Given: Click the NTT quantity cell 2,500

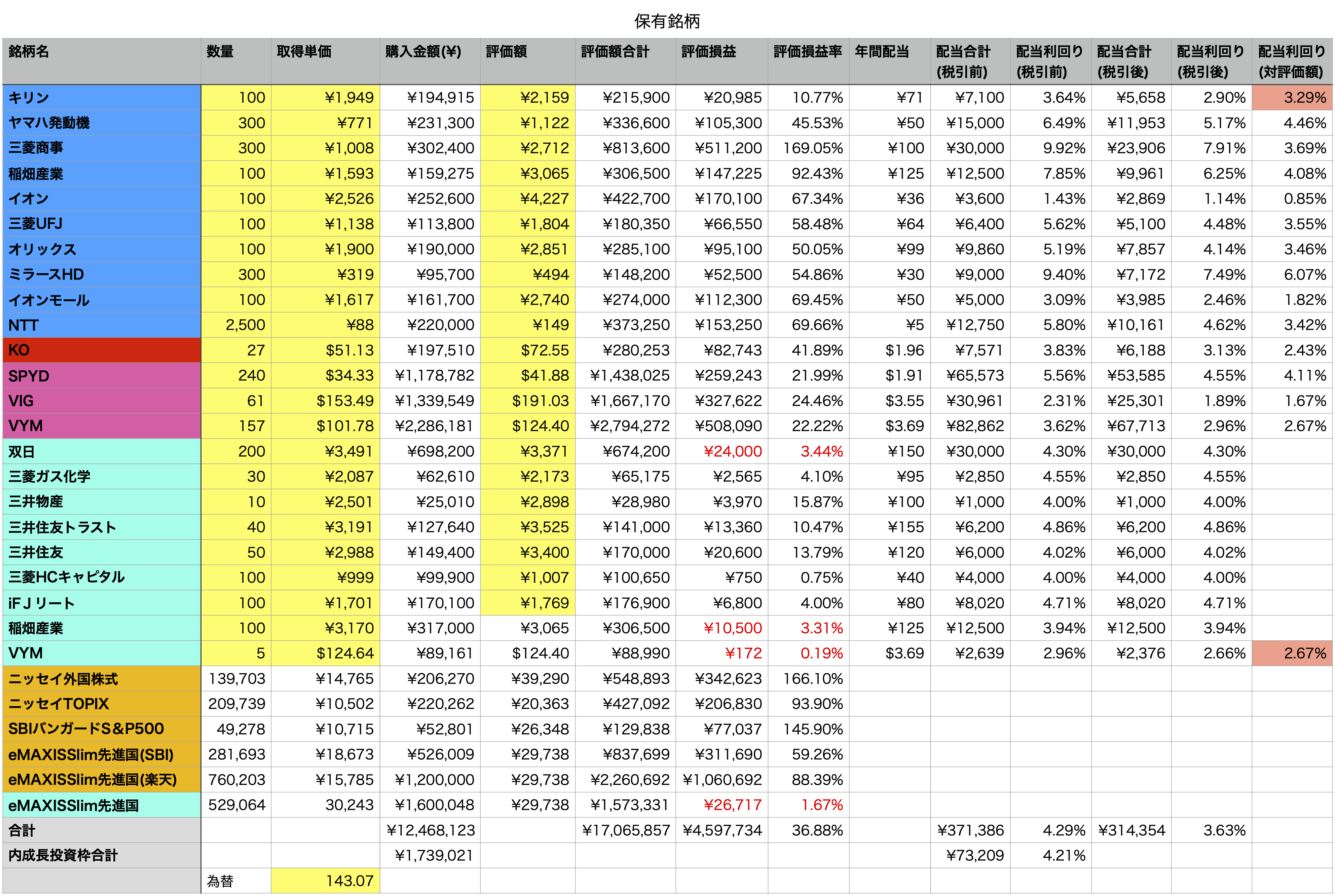Looking at the screenshot, I should coord(236,325).
